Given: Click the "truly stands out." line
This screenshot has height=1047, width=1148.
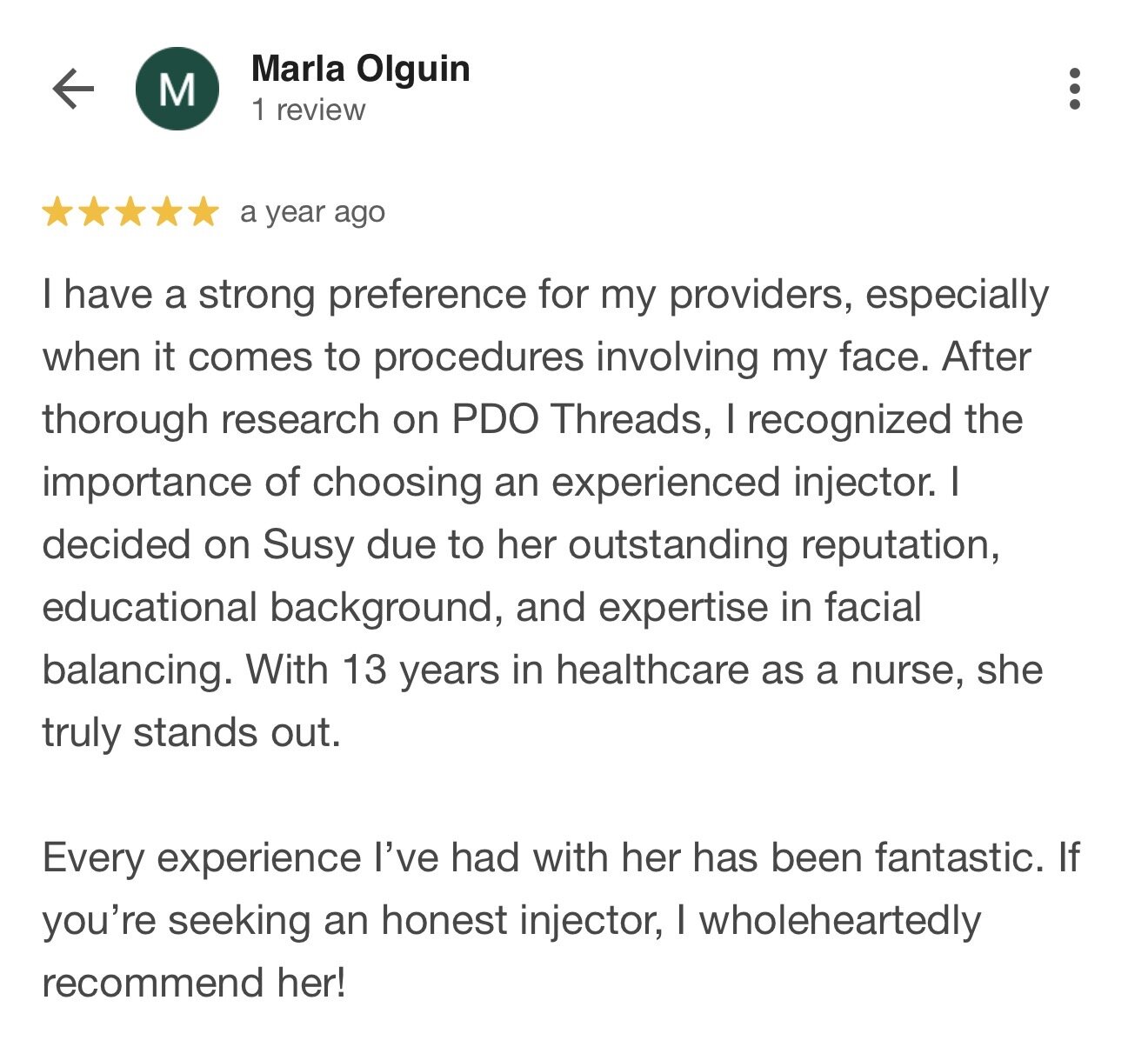Looking at the screenshot, I should pyautogui.click(x=191, y=733).
